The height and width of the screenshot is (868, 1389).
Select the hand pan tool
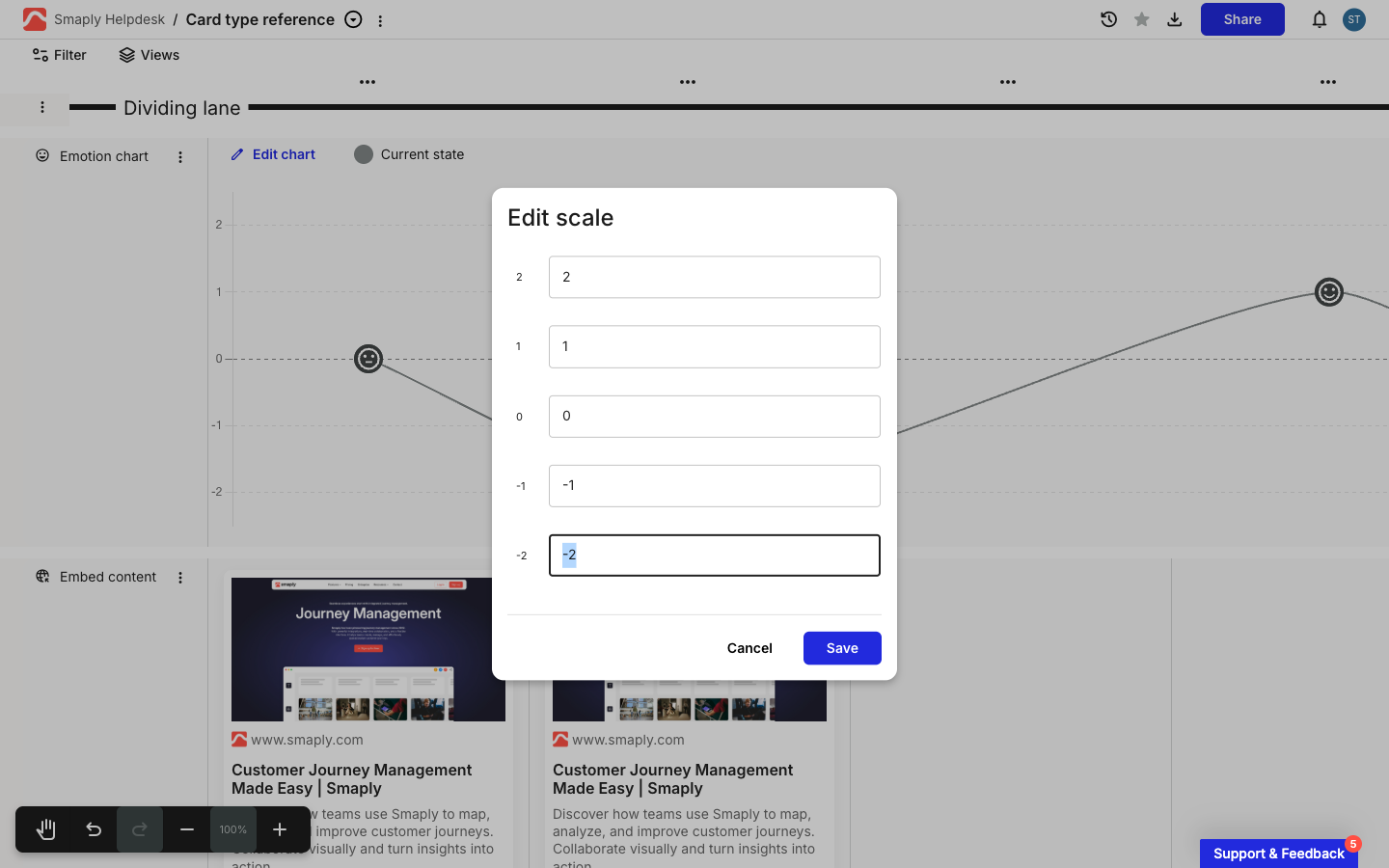(46, 829)
